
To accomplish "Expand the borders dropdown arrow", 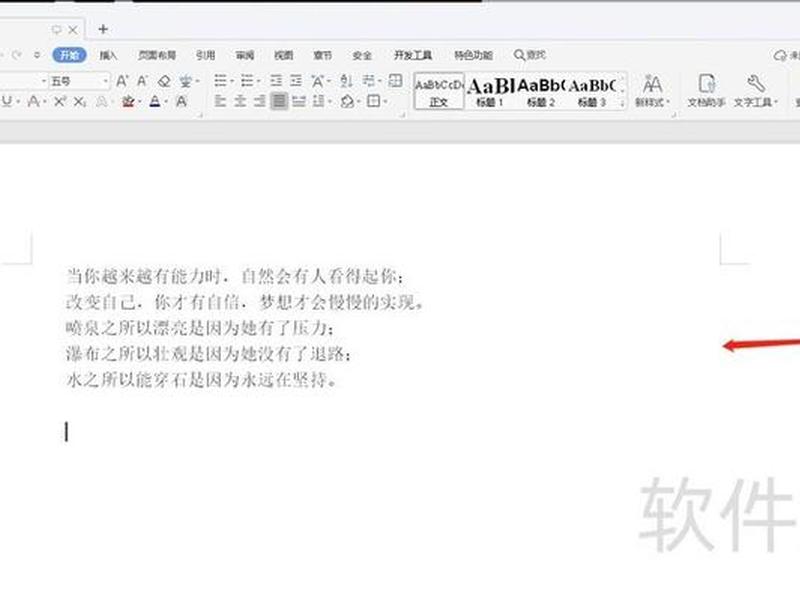I will (x=385, y=102).
